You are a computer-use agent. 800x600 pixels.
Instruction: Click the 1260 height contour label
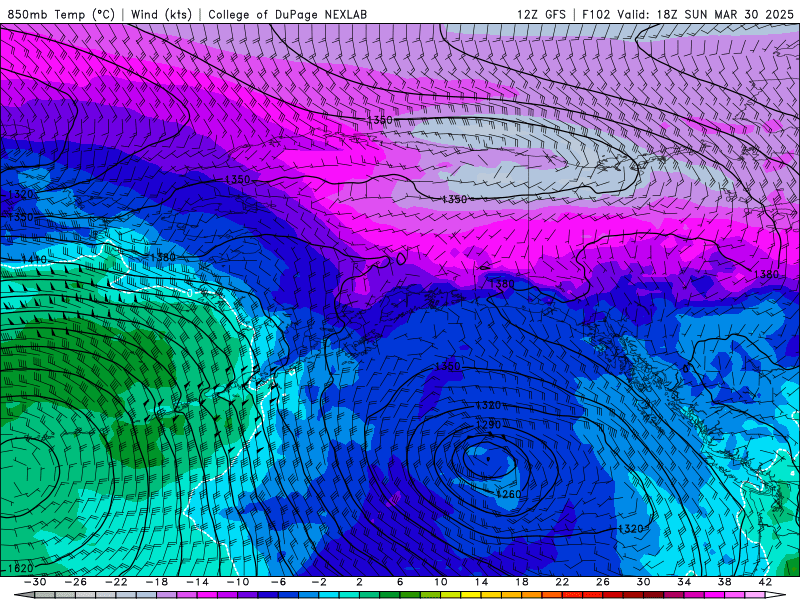509,494
